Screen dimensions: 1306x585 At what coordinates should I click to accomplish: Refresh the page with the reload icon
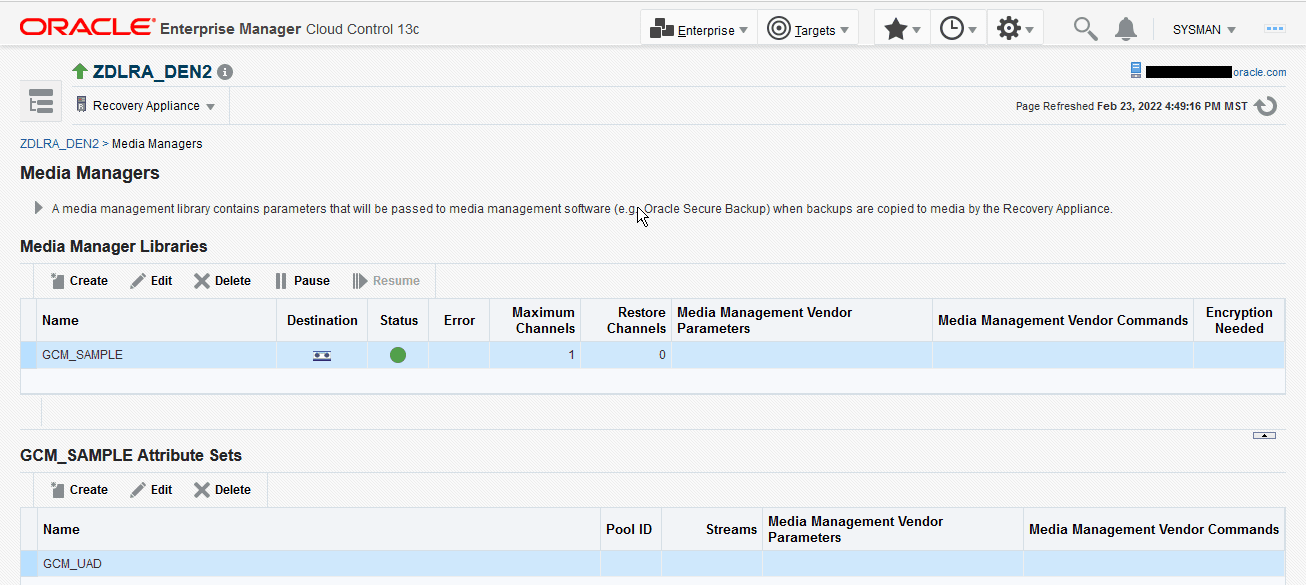point(1266,106)
